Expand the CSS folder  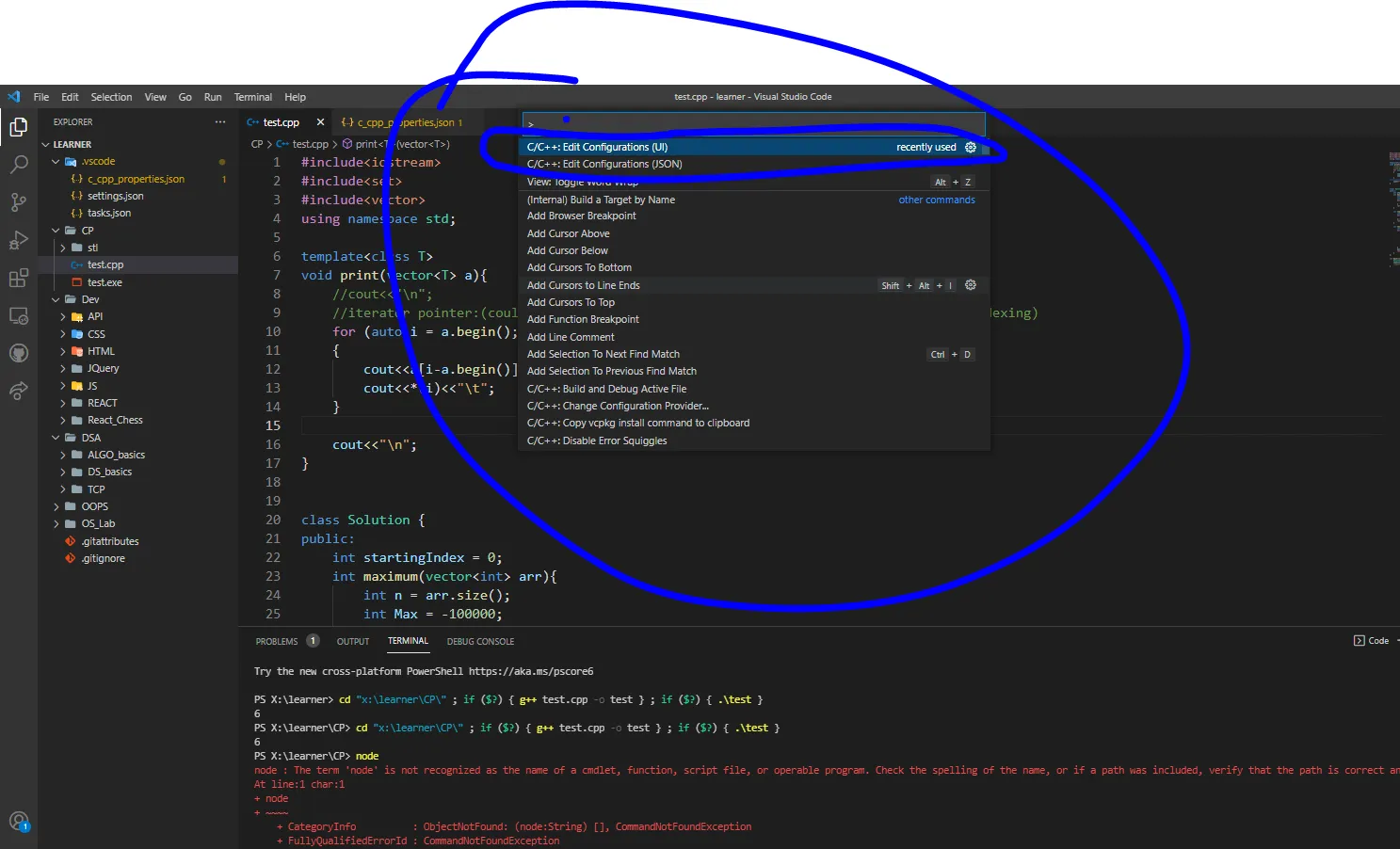tap(137, 334)
